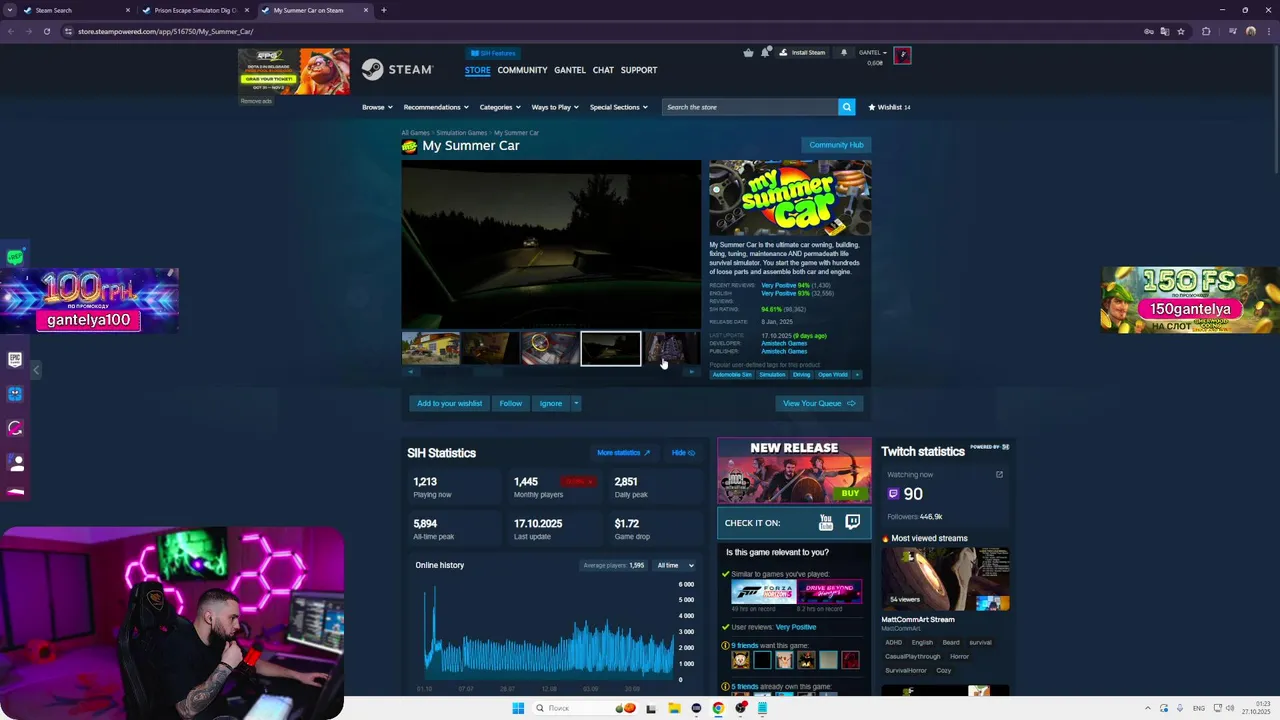Open the MattCommArt Stream thumbnail
Image resolution: width=1280 pixels, height=720 pixels.
point(945,579)
